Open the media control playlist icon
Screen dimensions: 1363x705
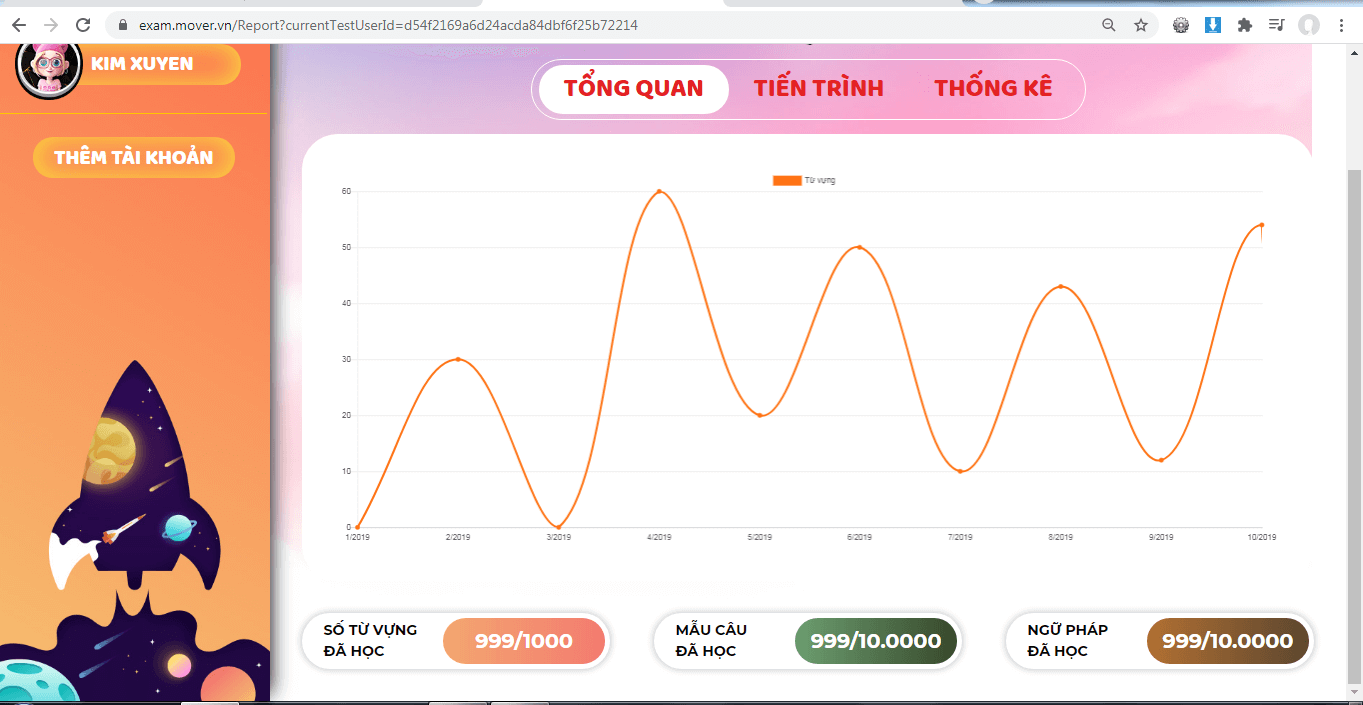[1276, 25]
